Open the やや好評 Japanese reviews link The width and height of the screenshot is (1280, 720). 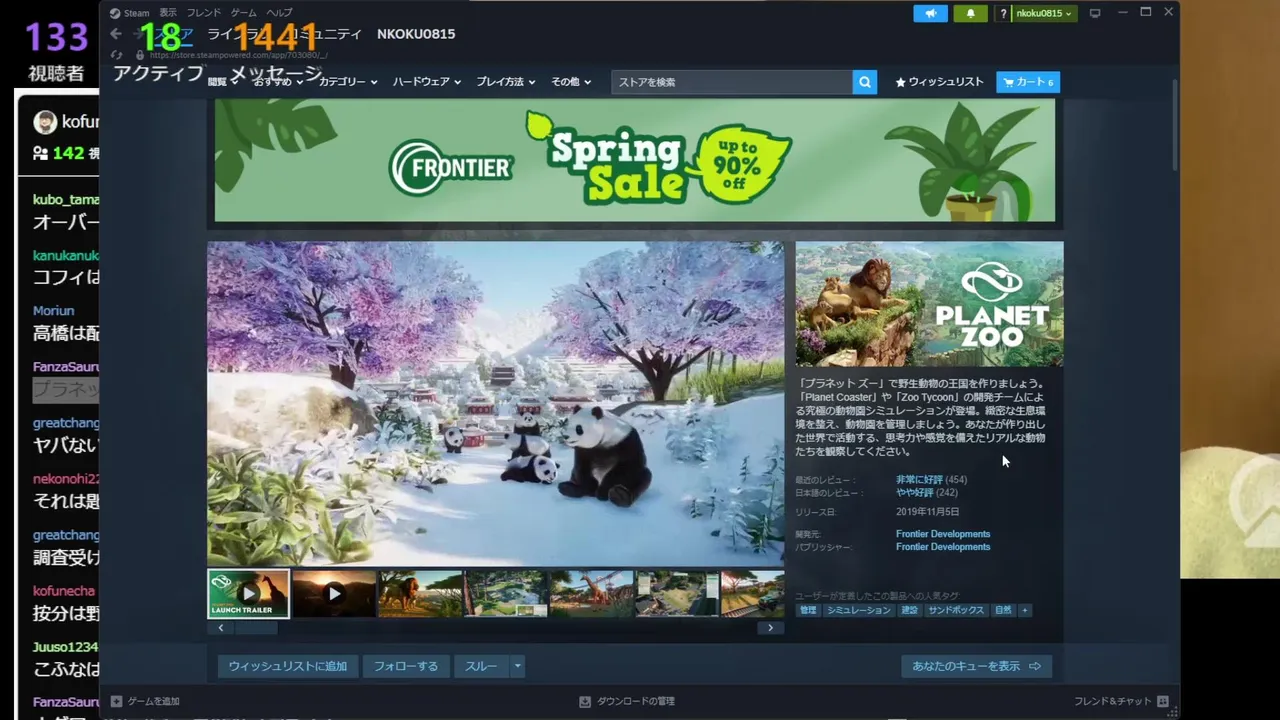tap(915, 493)
